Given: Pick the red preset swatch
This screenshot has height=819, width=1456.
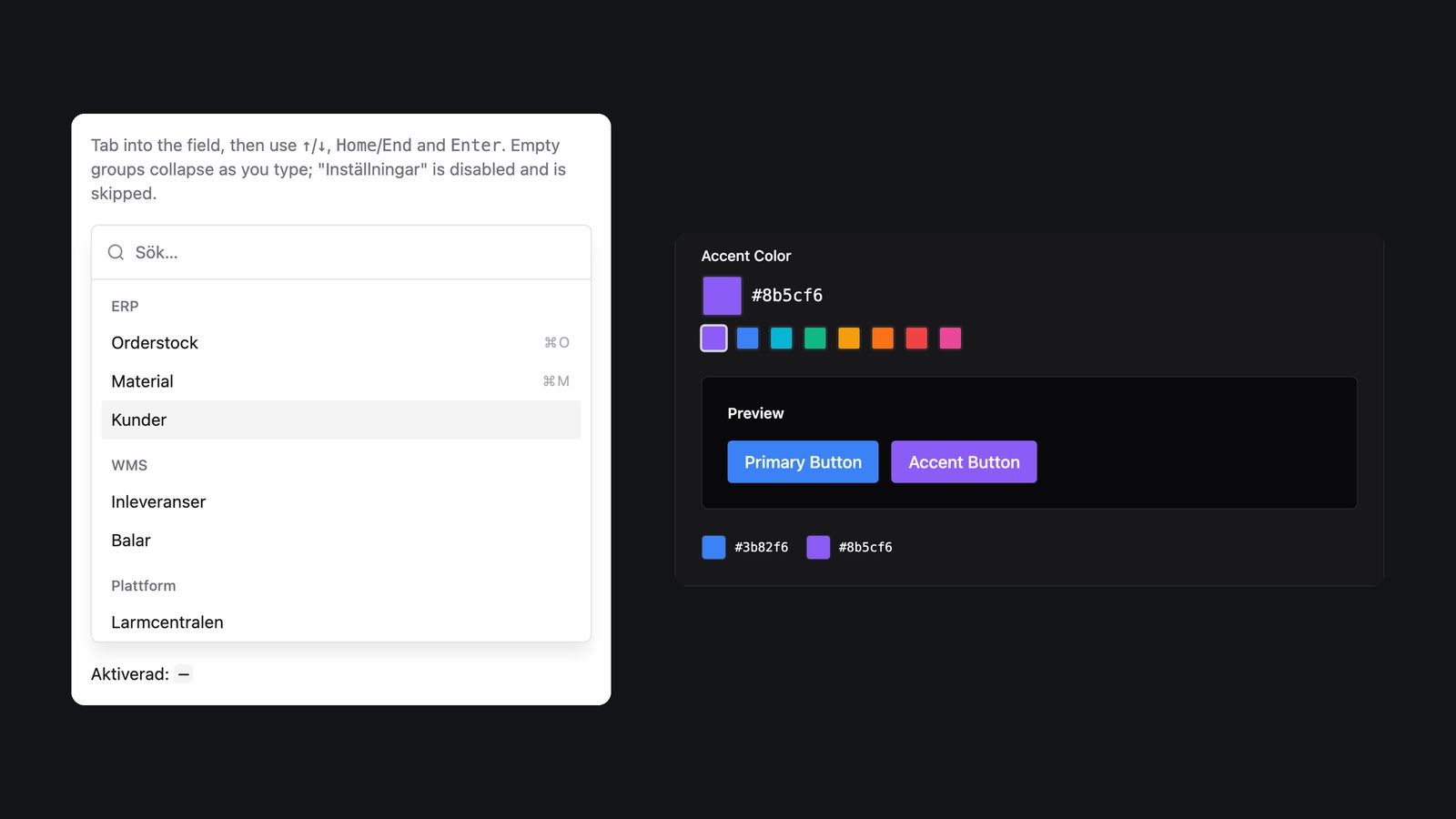Looking at the screenshot, I should (x=916, y=339).
